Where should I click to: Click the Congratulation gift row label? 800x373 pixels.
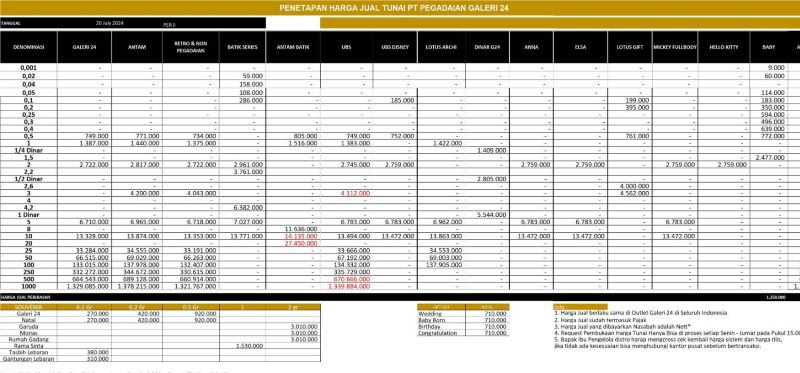click(x=438, y=333)
